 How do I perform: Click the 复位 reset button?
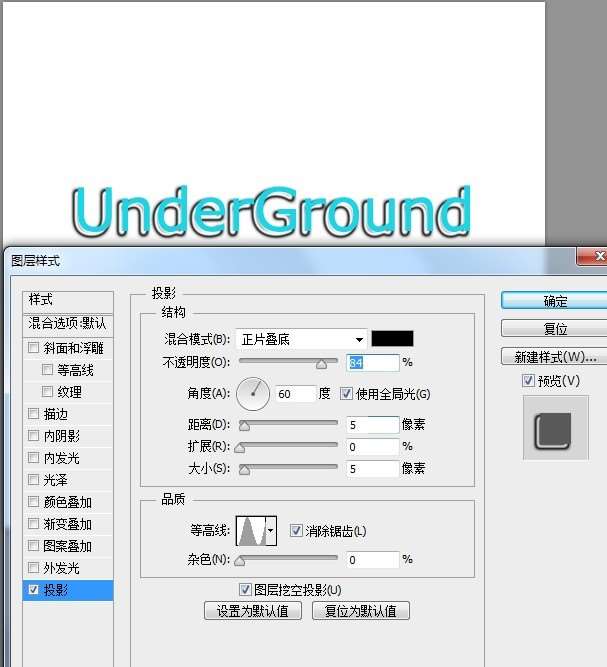click(x=554, y=328)
